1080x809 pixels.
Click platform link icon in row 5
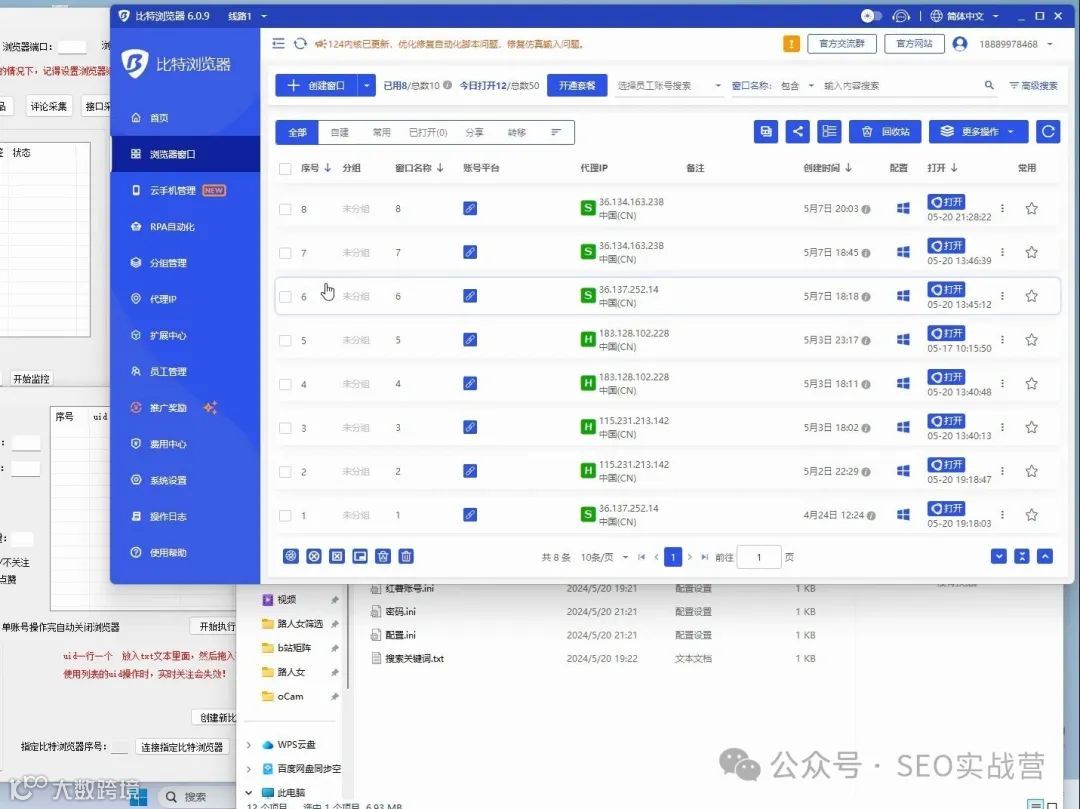click(470, 339)
